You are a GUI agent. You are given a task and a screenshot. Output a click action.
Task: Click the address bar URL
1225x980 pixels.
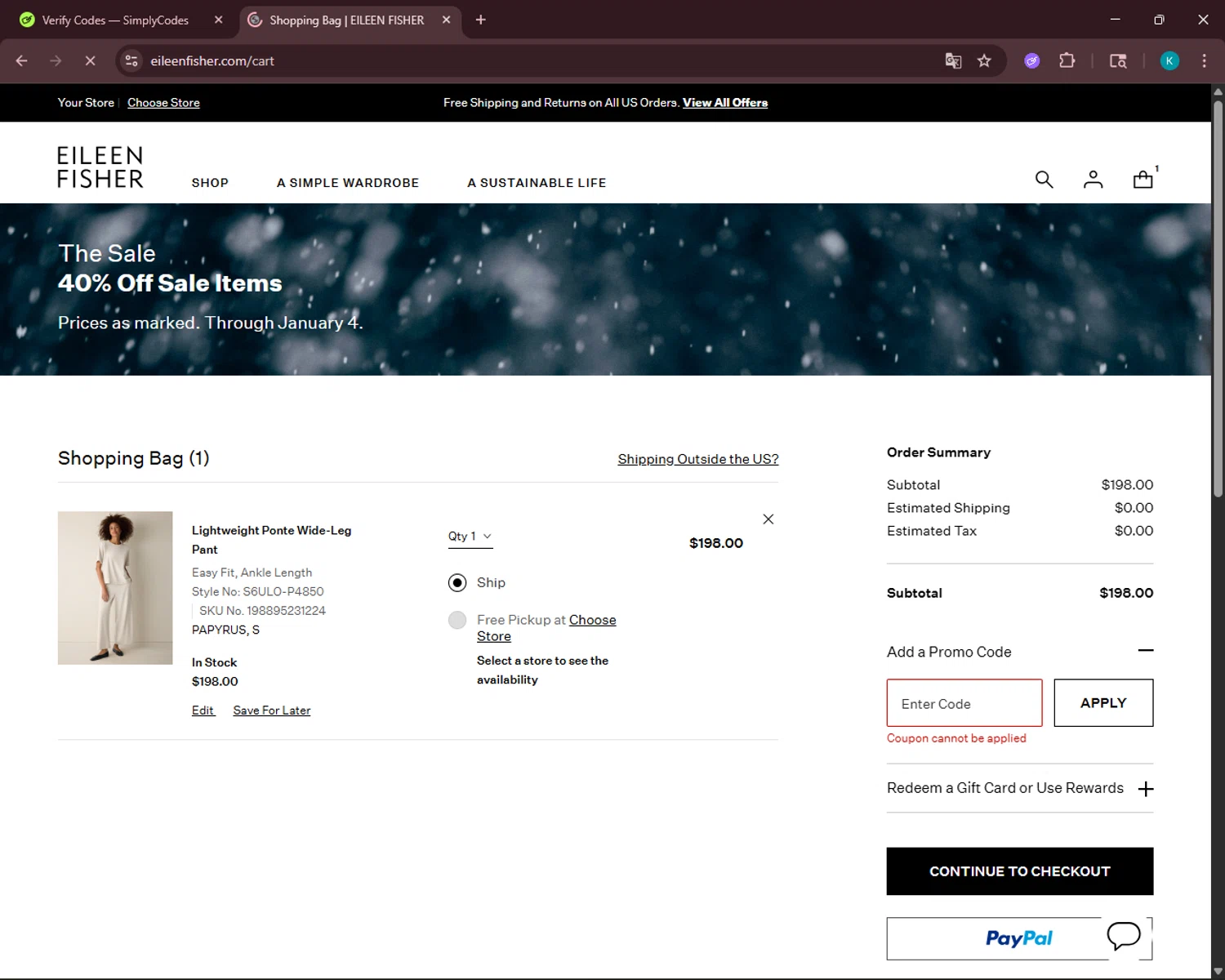tap(212, 61)
